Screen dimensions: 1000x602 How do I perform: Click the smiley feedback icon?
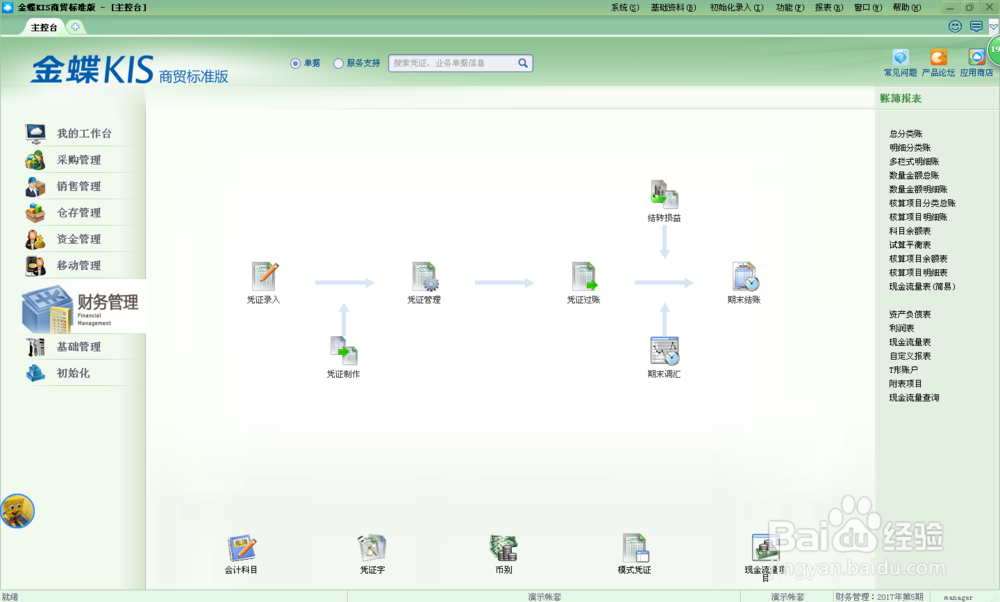click(955, 26)
